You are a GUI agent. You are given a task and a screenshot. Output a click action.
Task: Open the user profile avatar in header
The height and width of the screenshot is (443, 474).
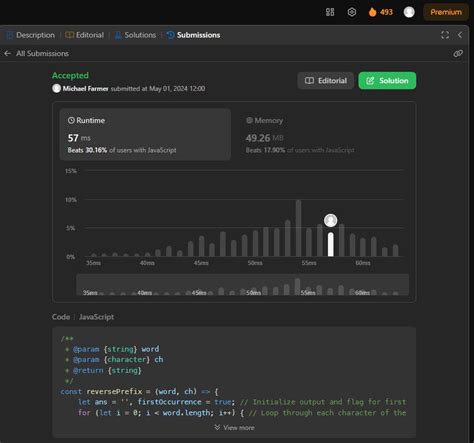click(409, 12)
